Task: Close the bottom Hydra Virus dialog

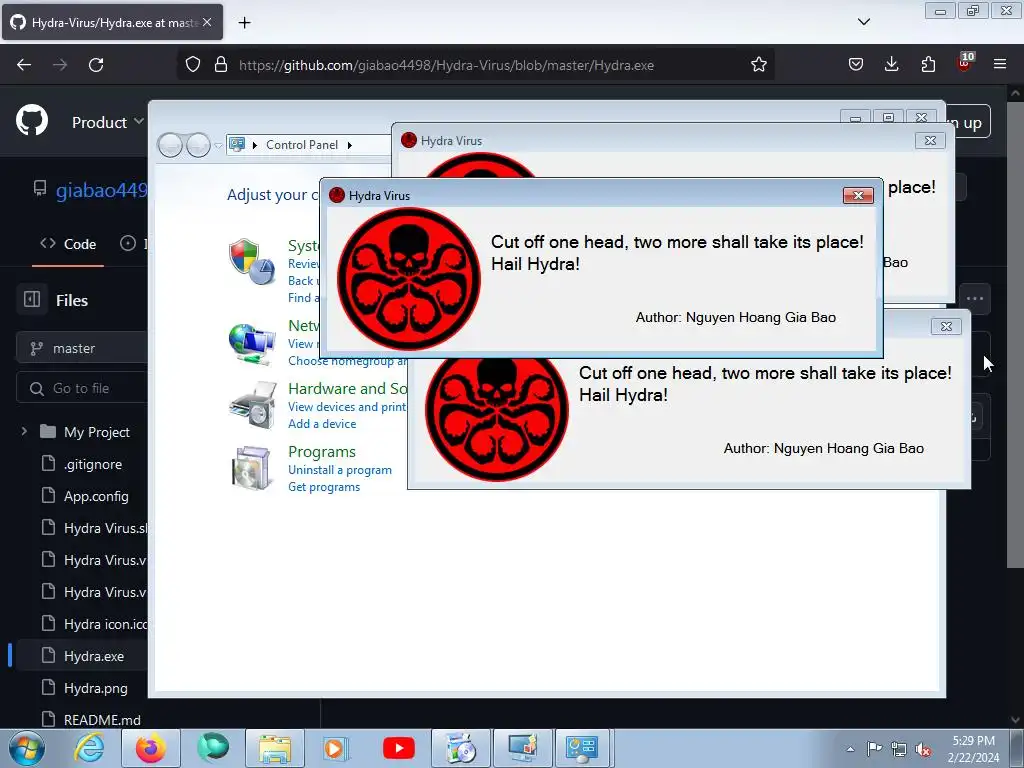Action: click(946, 327)
